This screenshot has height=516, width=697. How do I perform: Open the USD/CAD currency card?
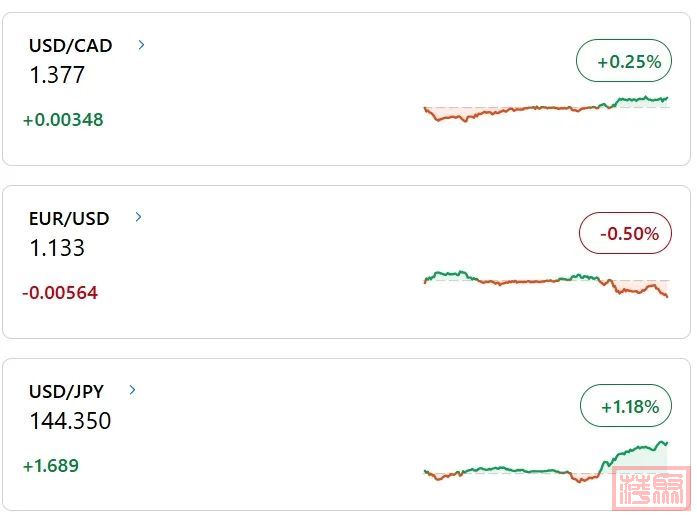click(x=346, y=89)
